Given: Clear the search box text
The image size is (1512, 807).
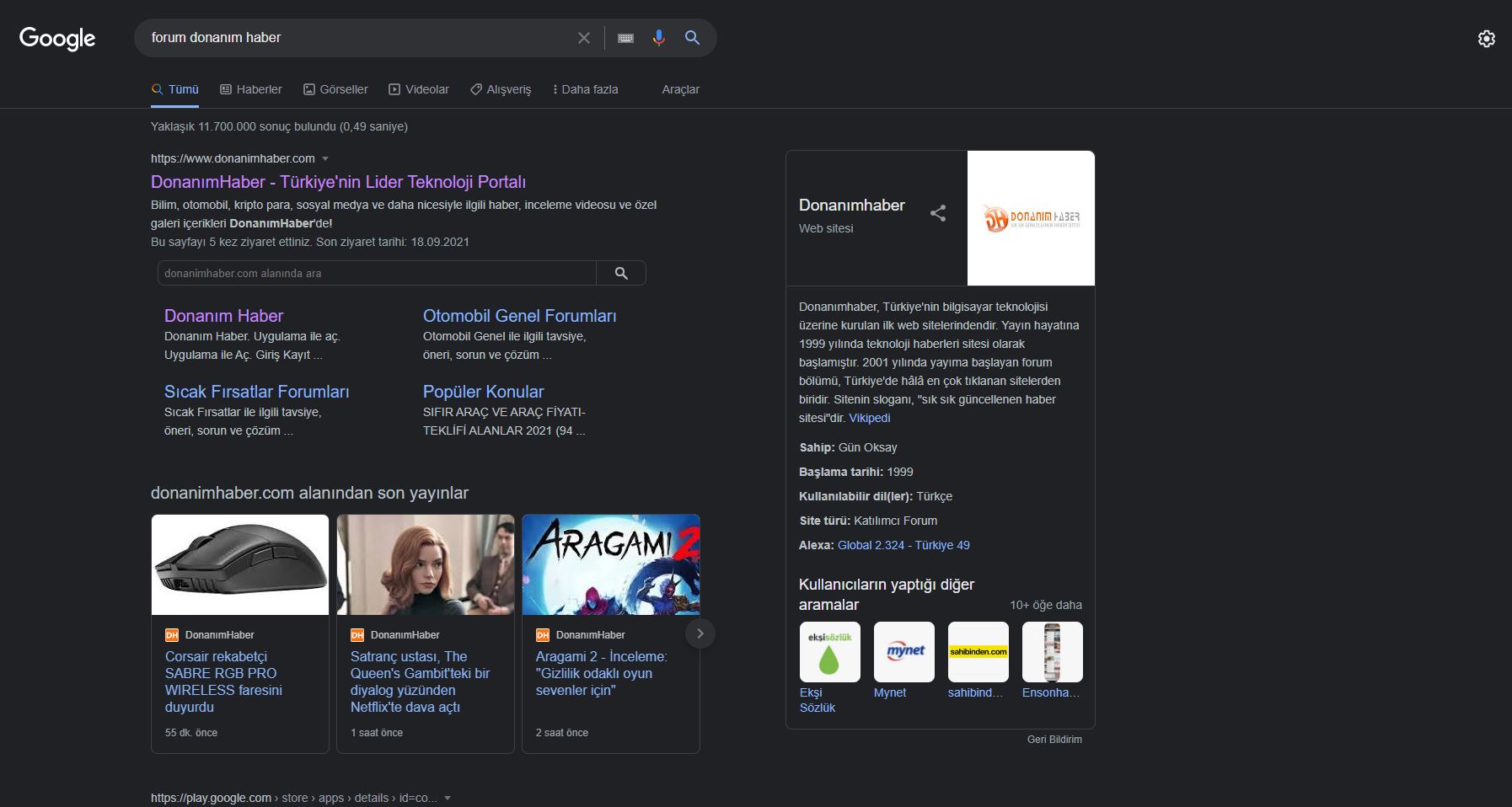Looking at the screenshot, I should click(583, 38).
